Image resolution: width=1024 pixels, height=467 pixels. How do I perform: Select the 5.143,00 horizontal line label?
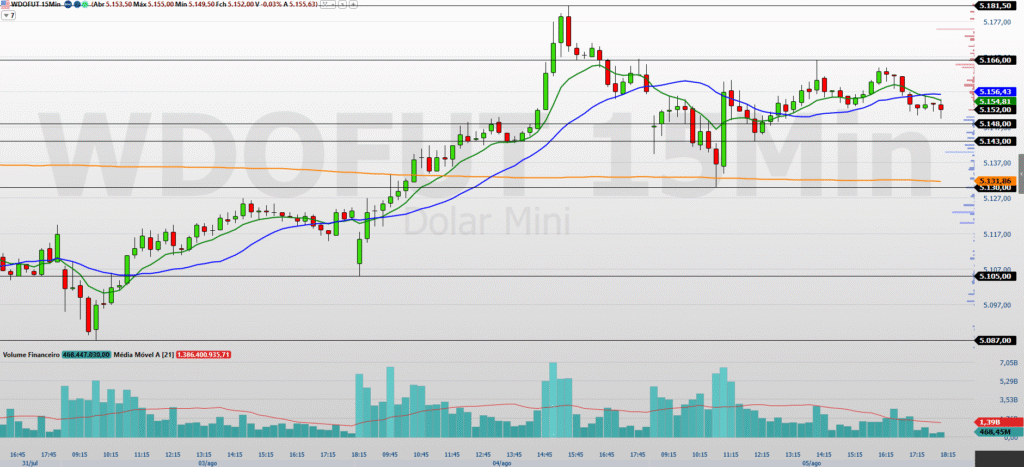[x=995, y=141]
